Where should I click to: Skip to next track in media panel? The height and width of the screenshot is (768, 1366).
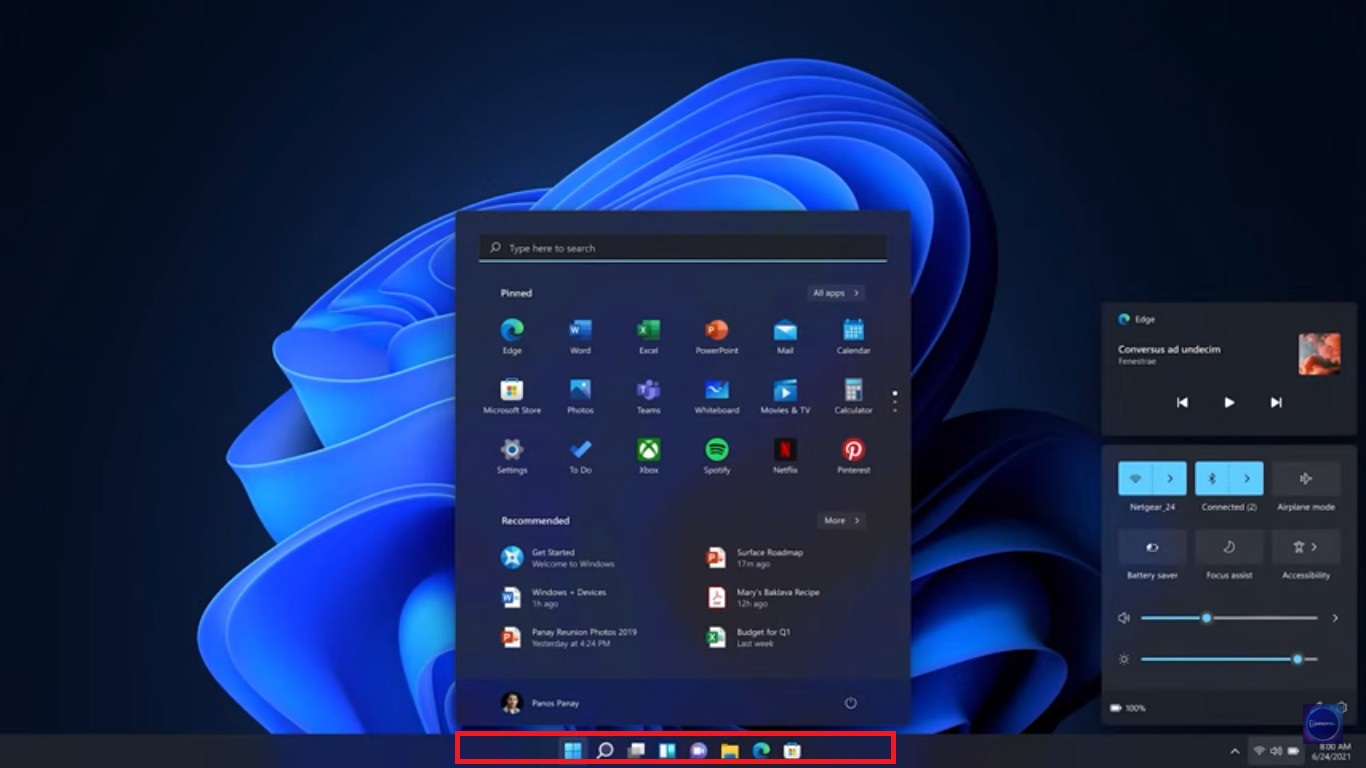click(1276, 402)
